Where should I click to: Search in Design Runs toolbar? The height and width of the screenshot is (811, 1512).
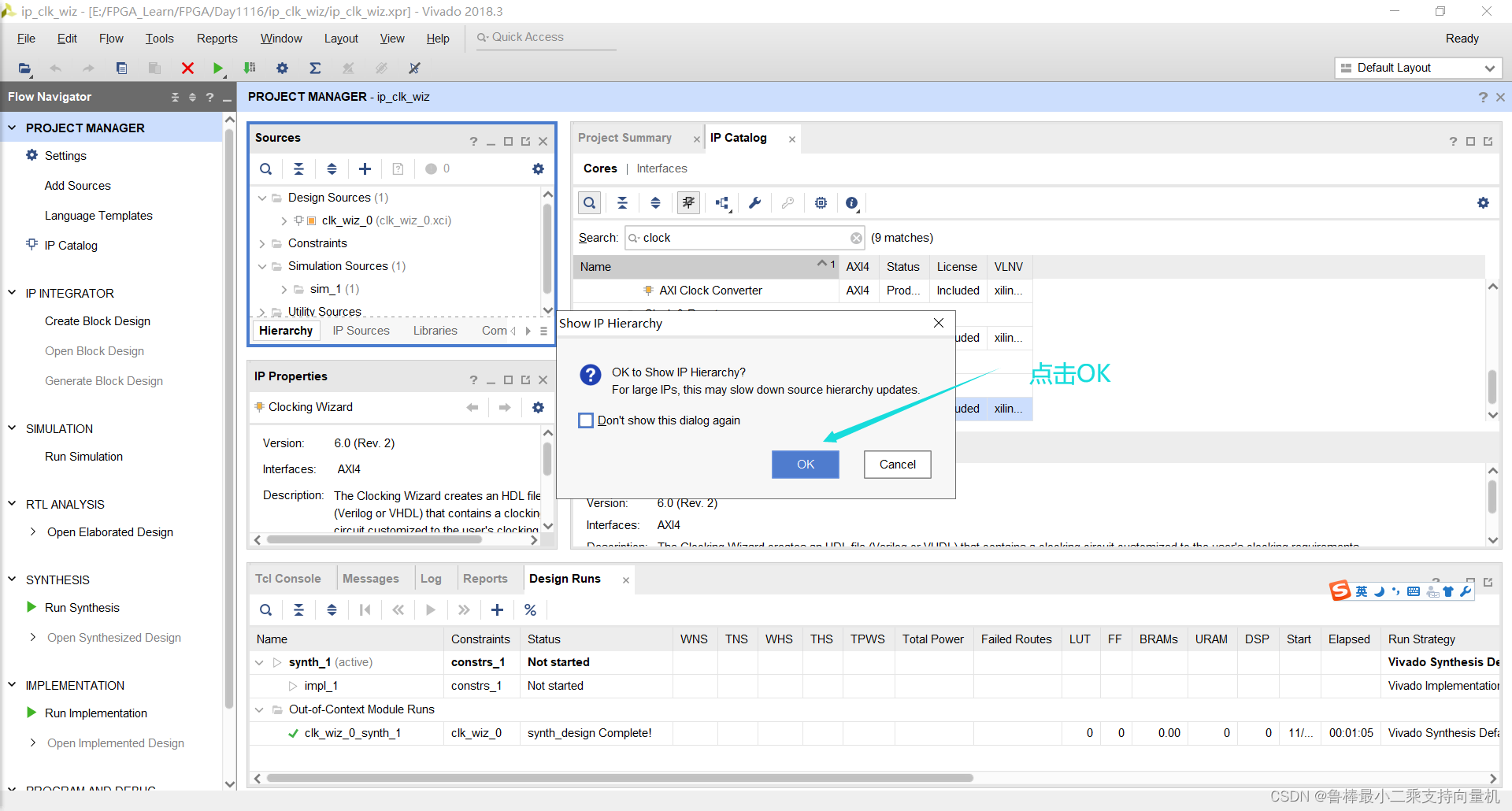tap(266, 610)
